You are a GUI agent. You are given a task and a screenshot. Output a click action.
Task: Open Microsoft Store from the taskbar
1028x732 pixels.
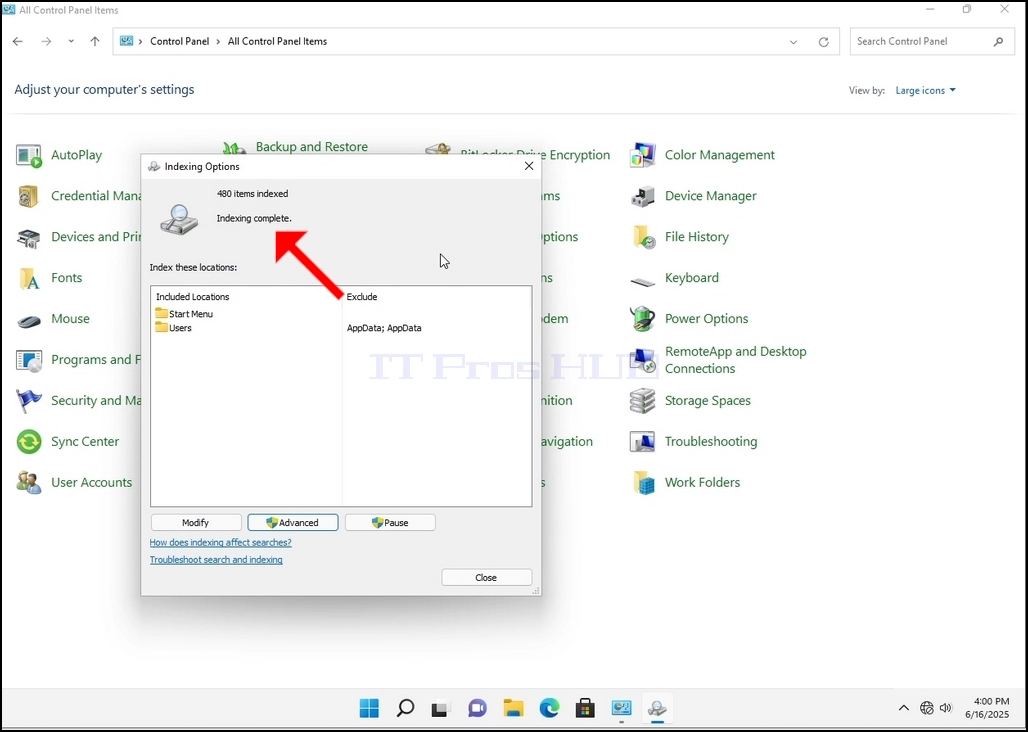point(585,708)
